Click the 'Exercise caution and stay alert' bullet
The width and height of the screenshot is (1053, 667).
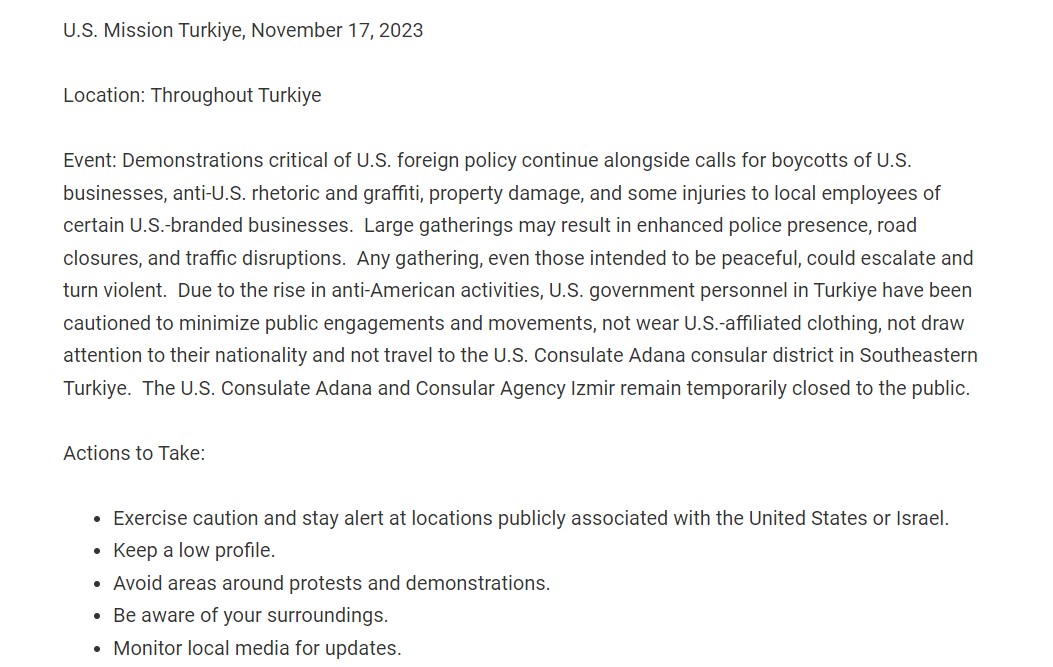531,519
